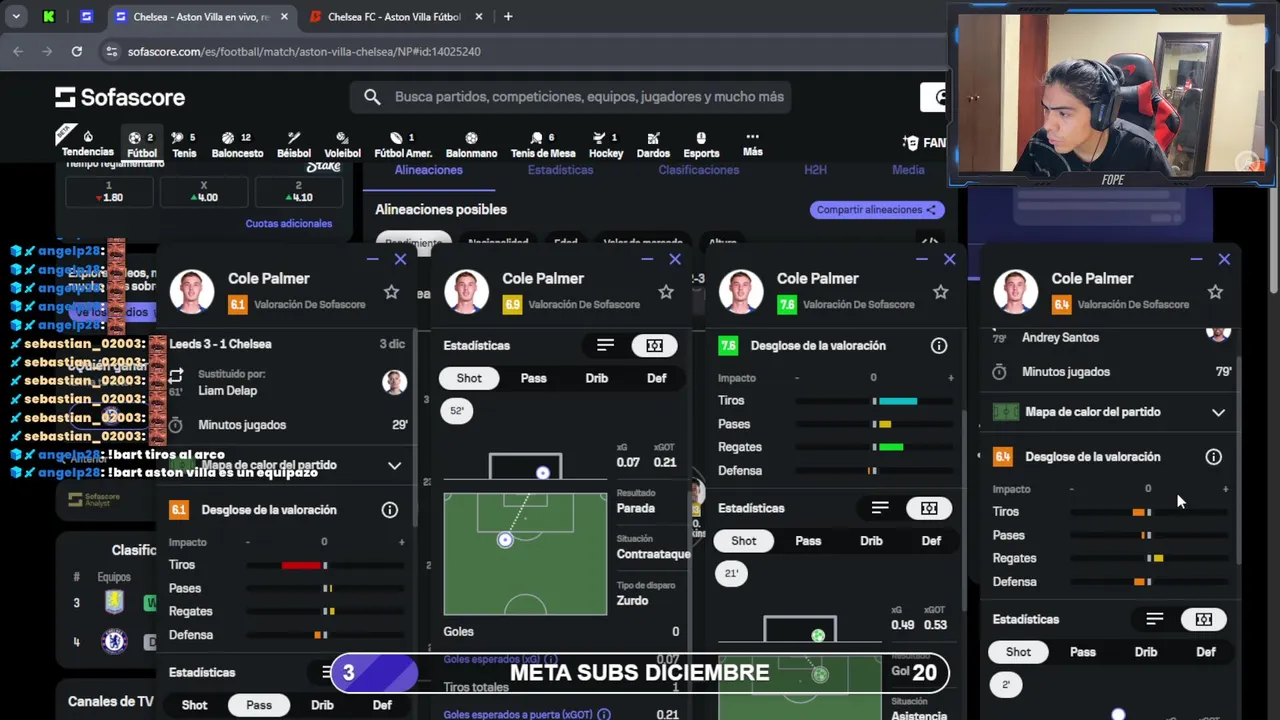Open Chelsea crest in standings
This screenshot has height=720, width=1280.
click(x=114, y=641)
